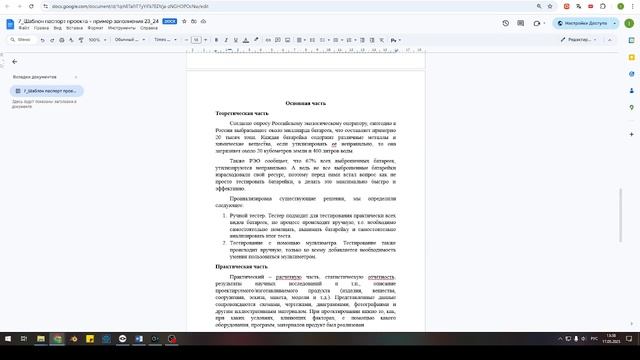The width and height of the screenshot is (640, 360).
Task: Open the paragraph style dropdown
Action: pyautogui.click(x=130, y=40)
